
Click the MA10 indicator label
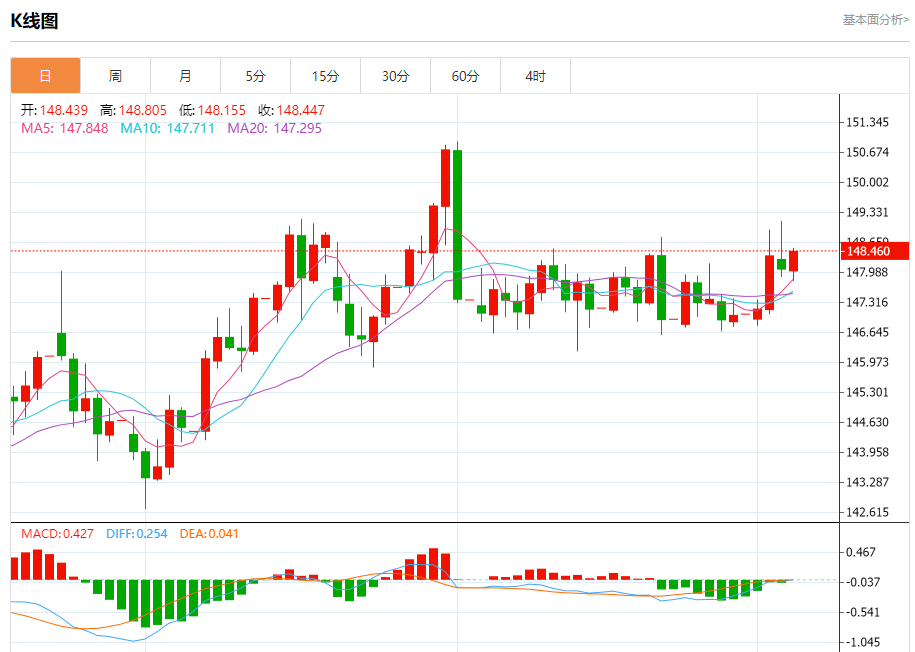click(167, 128)
